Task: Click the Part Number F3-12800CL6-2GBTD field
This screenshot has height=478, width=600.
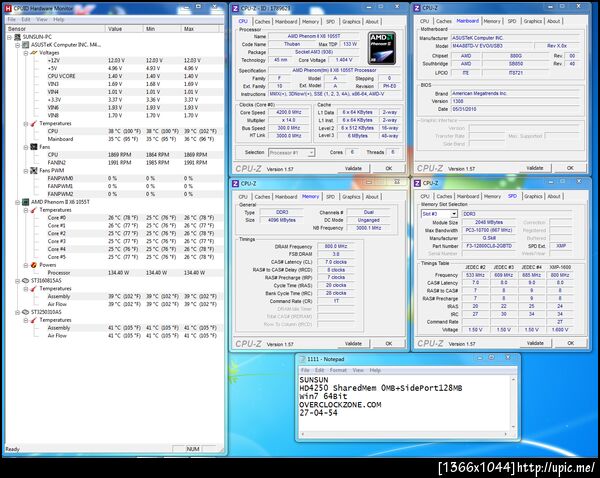Action: [489, 246]
